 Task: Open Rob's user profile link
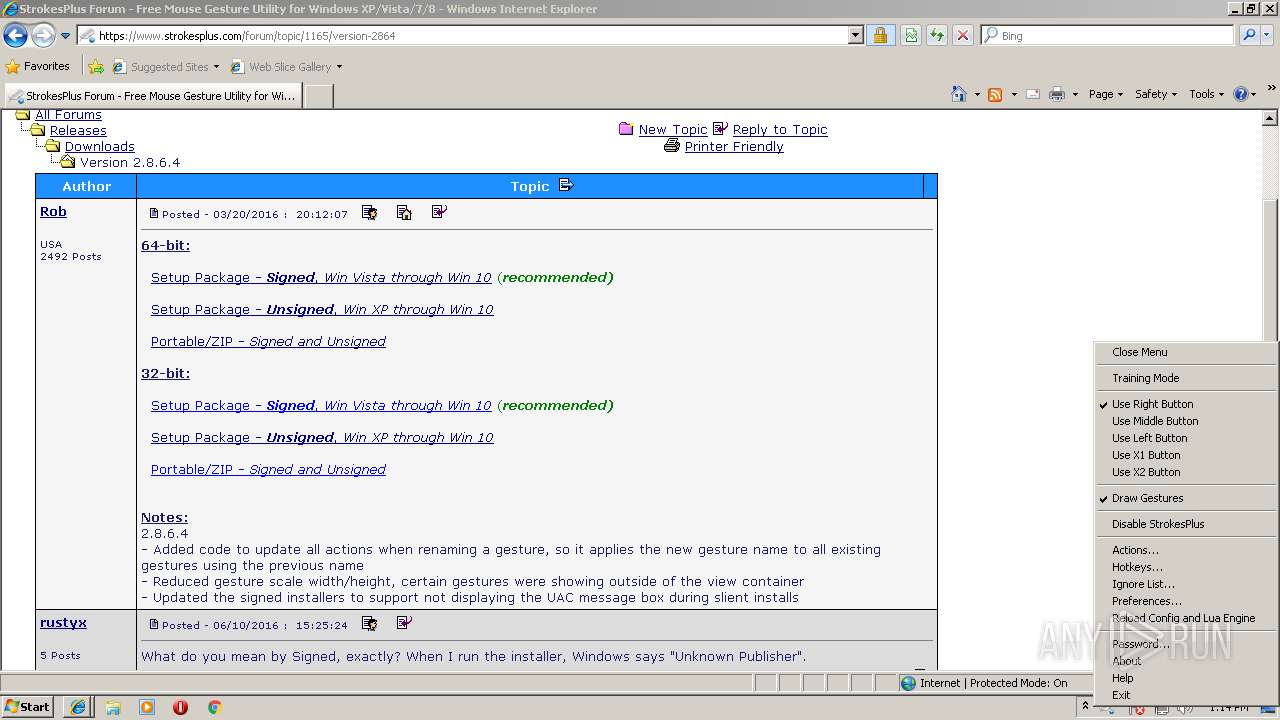point(53,211)
